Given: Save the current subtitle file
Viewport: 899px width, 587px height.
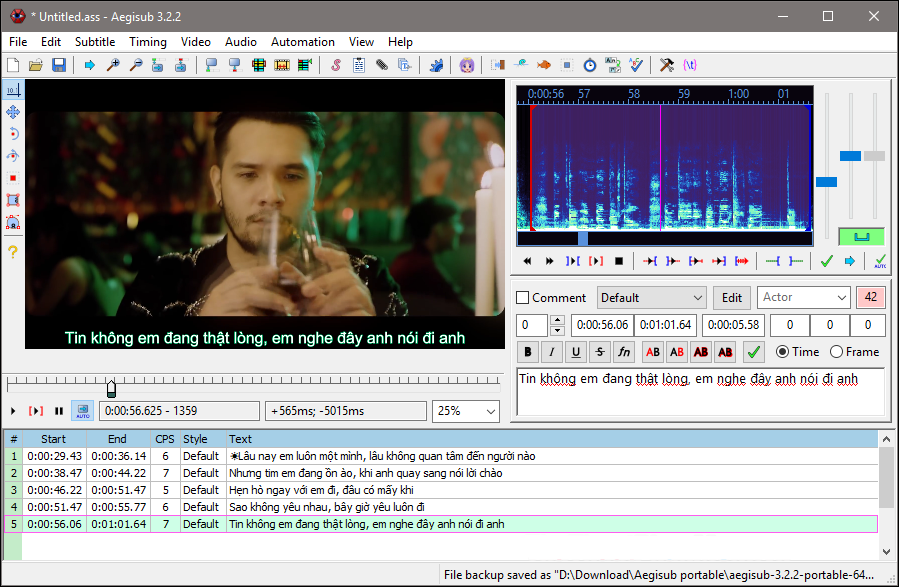Looking at the screenshot, I should (x=59, y=65).
